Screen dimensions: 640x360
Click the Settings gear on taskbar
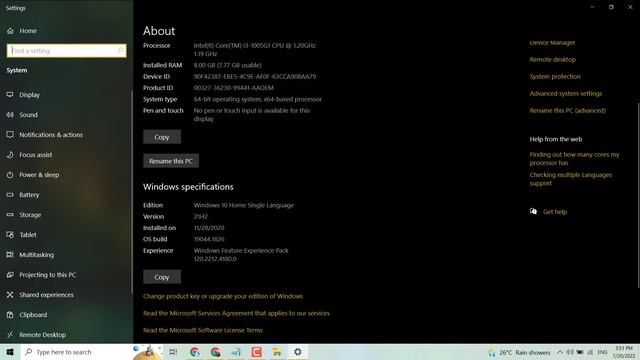(298, 352)
